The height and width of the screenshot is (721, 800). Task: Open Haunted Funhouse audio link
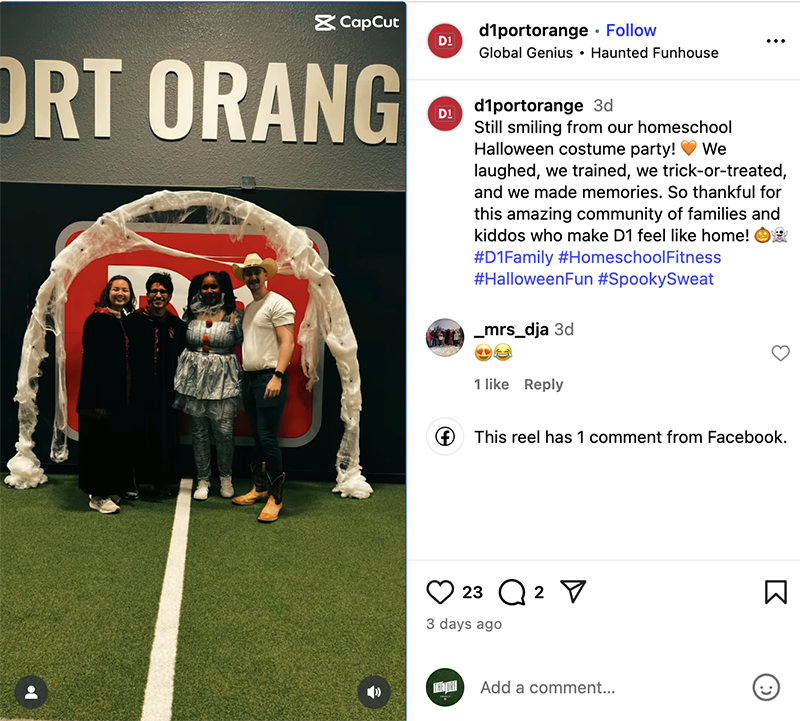(654, 53)
